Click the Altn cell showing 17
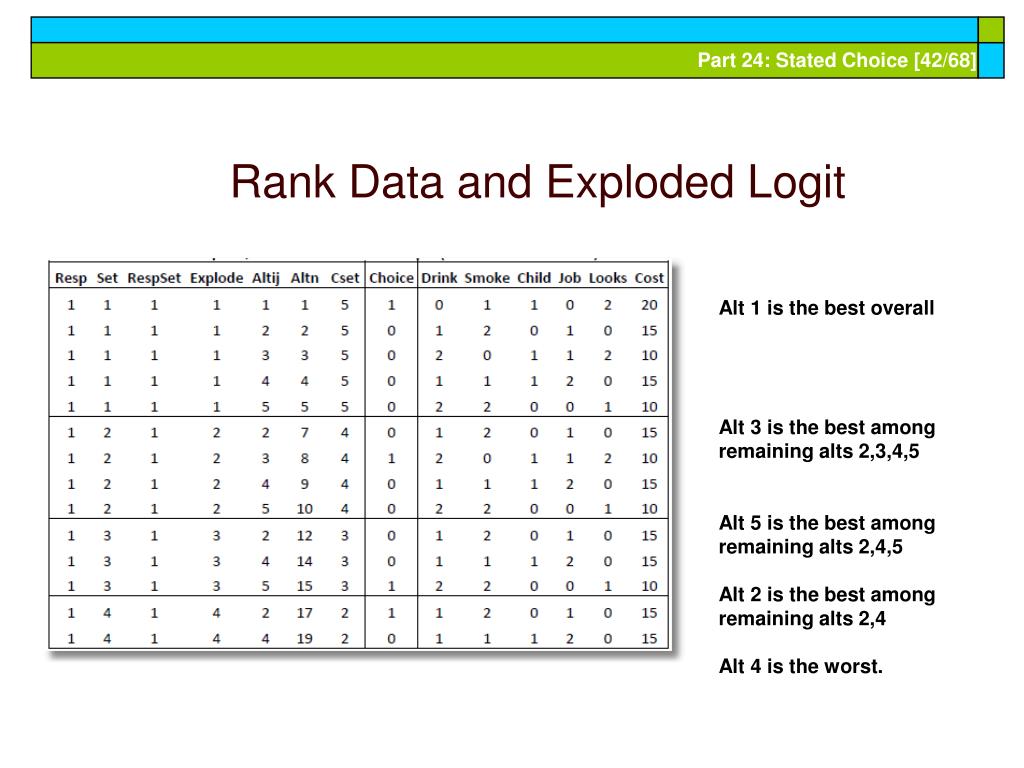 (304, 613)
